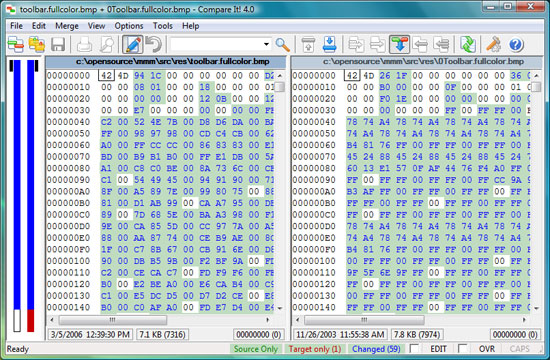Viewport: 550px width, 360px height.
Task: Click left pane vertical scroll down arrow
Action: (x=280, y=308)
